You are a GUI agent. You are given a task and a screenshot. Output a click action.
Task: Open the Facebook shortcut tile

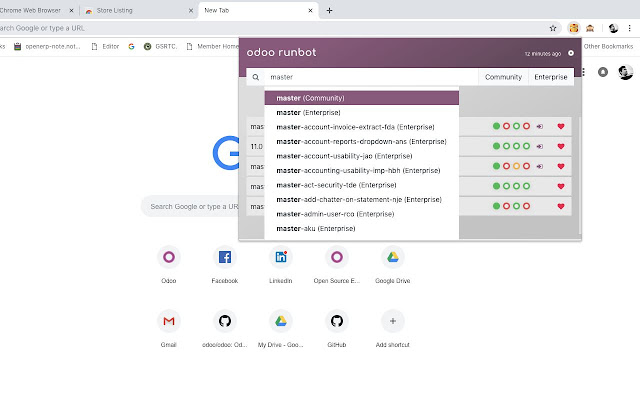[224, 257]
